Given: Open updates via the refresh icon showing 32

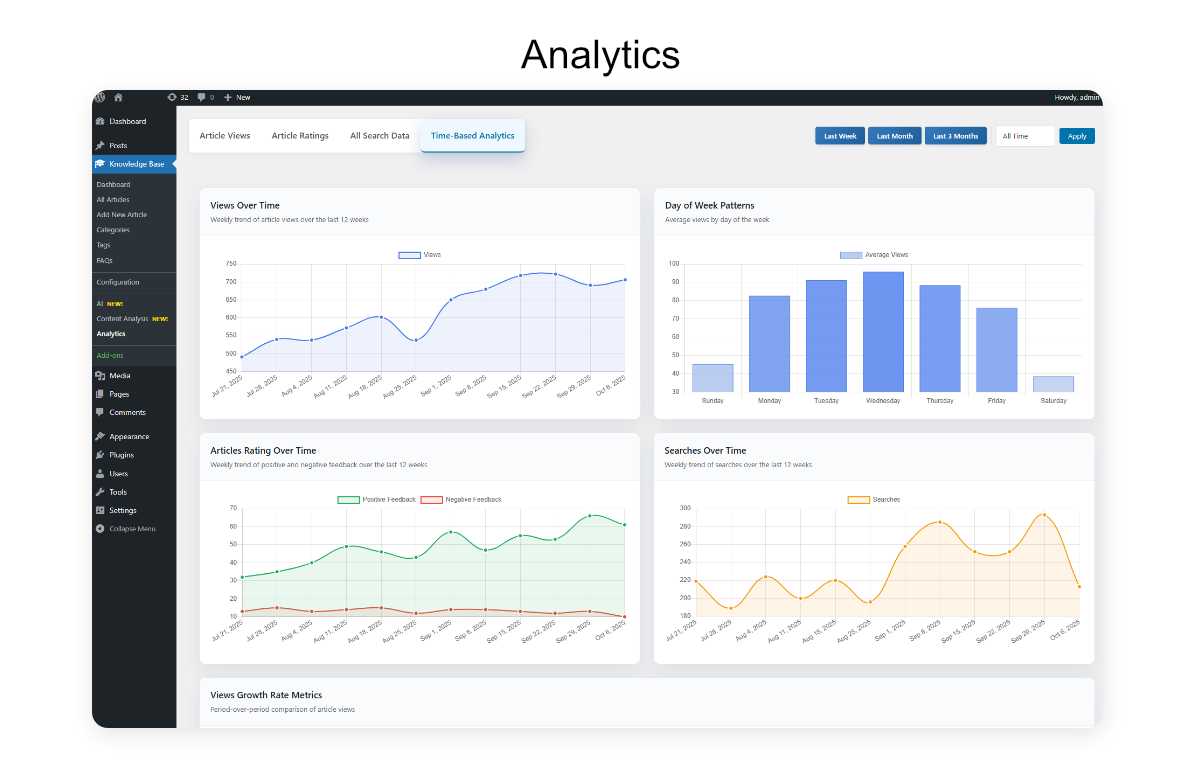Looking at the screenshot, I should [176, 97].
